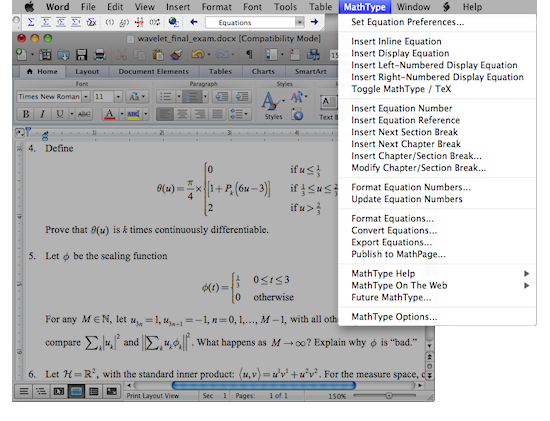Toggle Print Layout view button
Screen dimensions: 550x421
coord(76,391)
